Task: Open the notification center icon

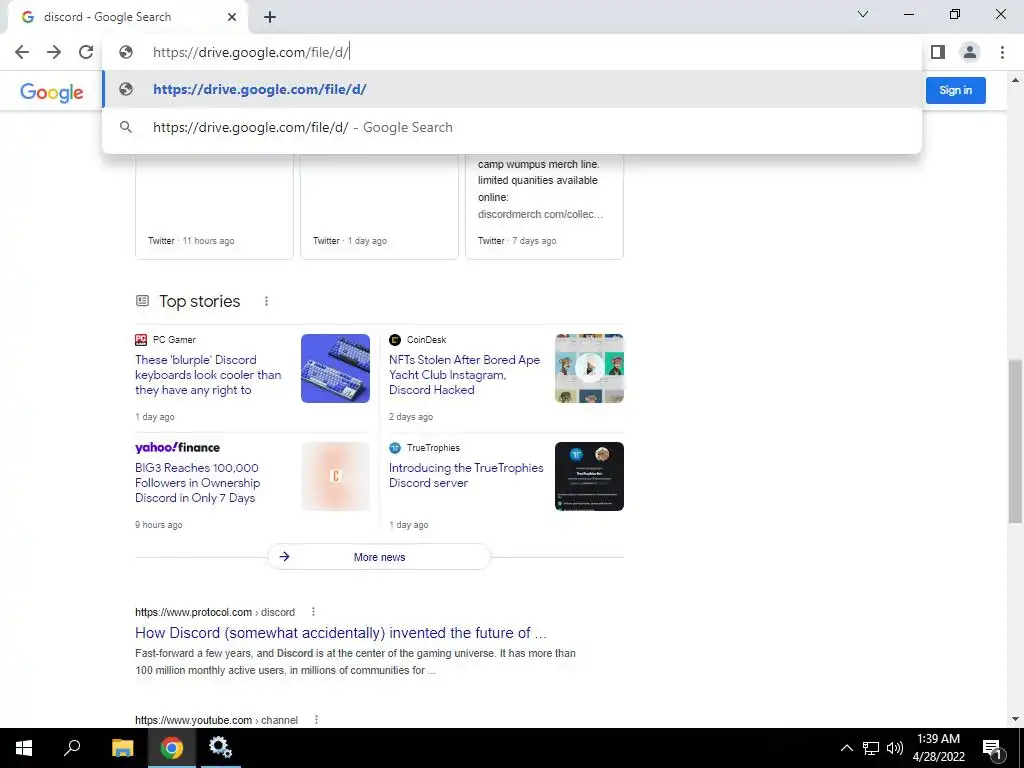Action: tap(993, 748)
